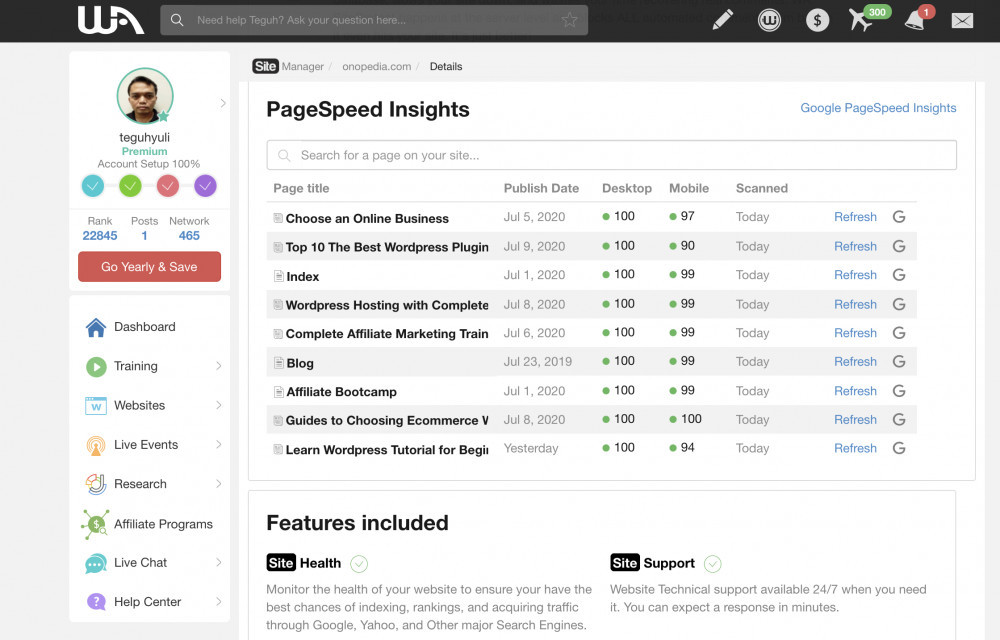Expand the Websites menu chevron

point(219,405)
